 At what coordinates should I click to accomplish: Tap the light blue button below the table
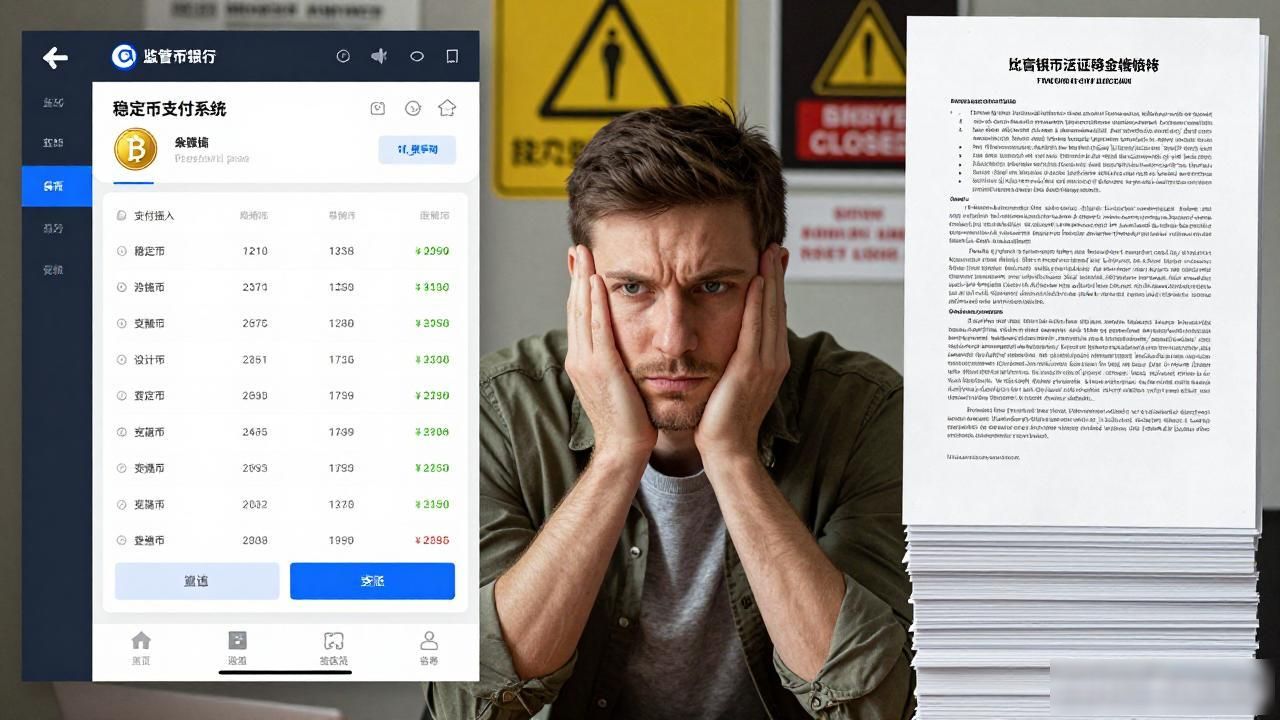(197, 581)
